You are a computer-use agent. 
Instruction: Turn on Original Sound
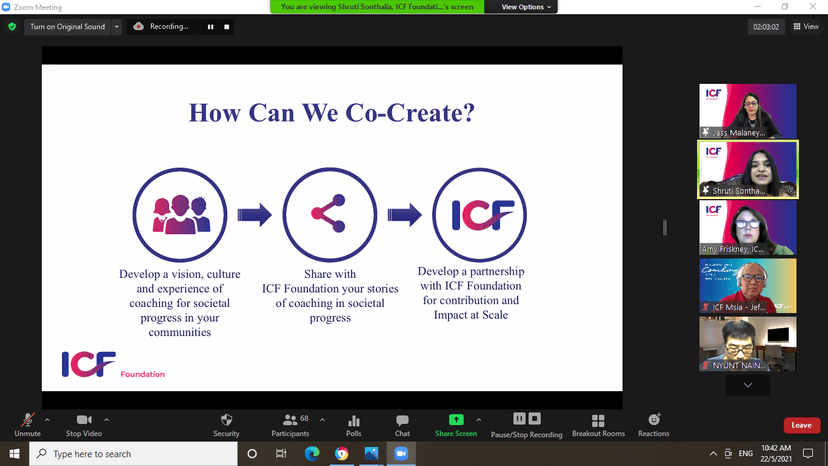click(x=67, y=26)
